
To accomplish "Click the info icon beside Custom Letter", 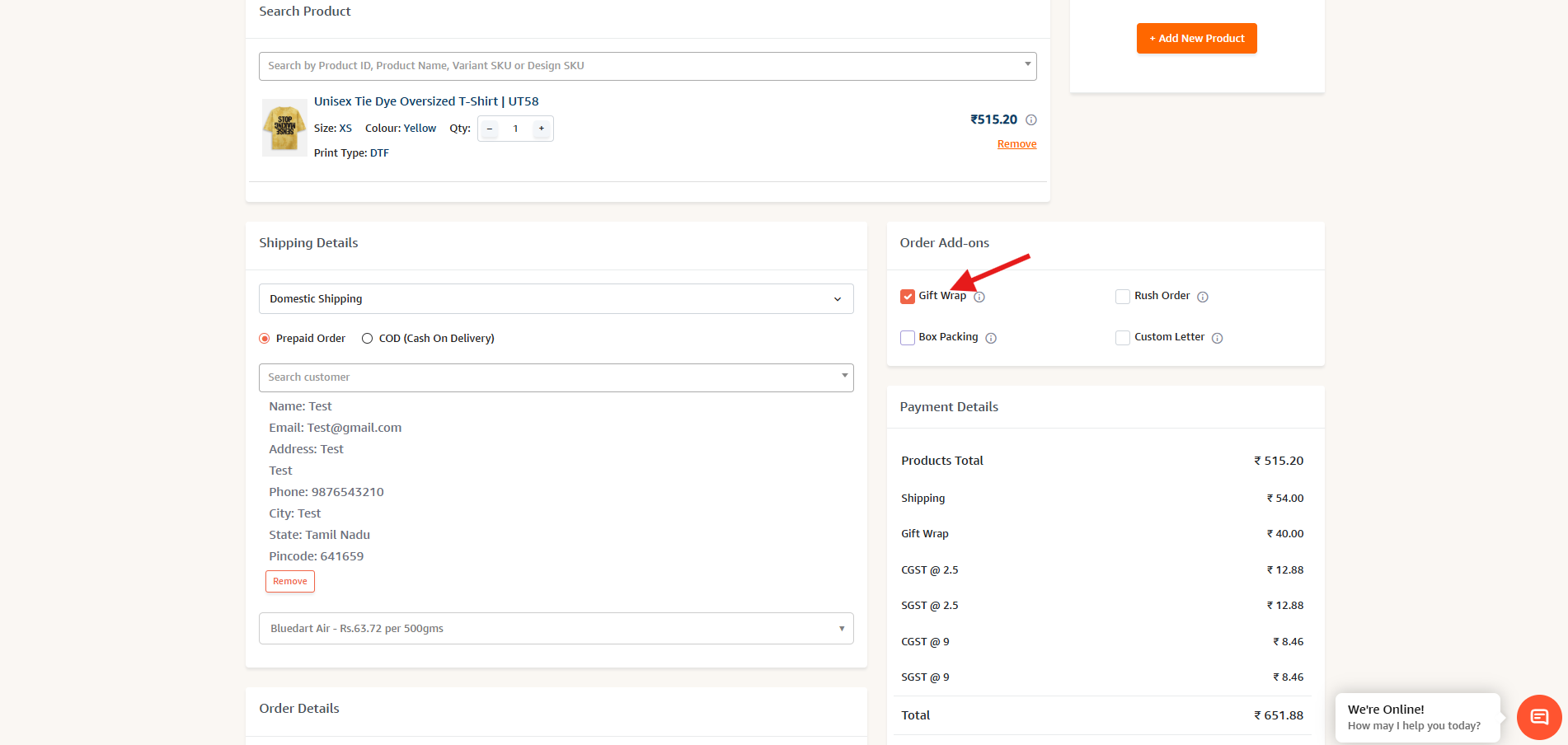I will click(x=1218, y=338).
